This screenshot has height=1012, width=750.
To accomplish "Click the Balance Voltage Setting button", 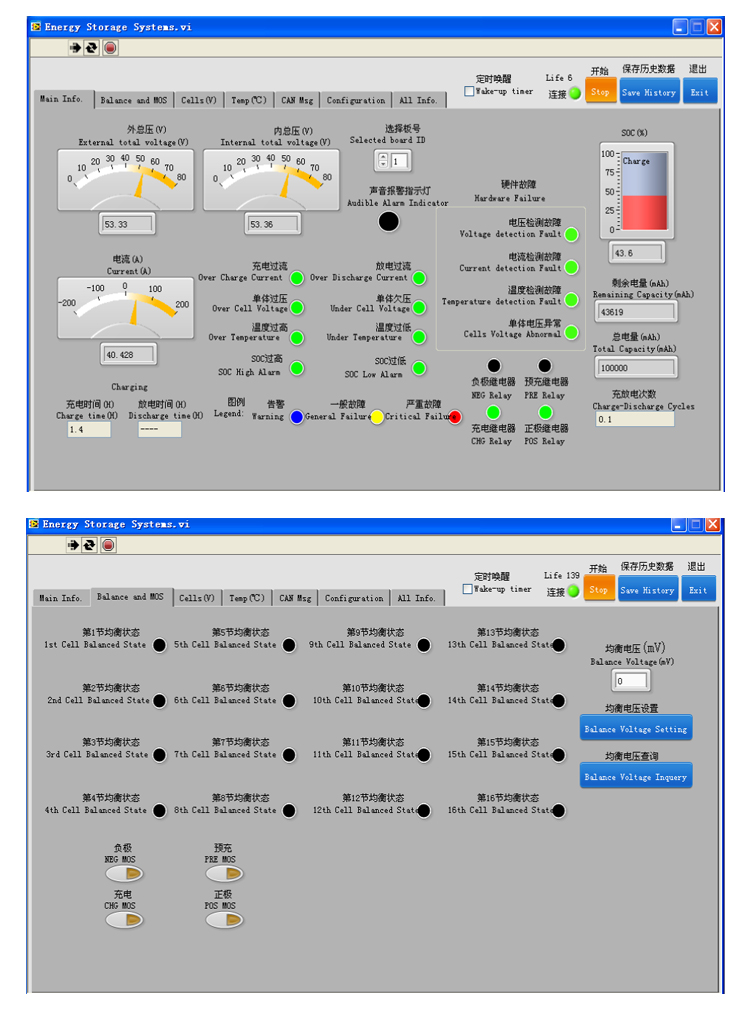I will [636, 729].
